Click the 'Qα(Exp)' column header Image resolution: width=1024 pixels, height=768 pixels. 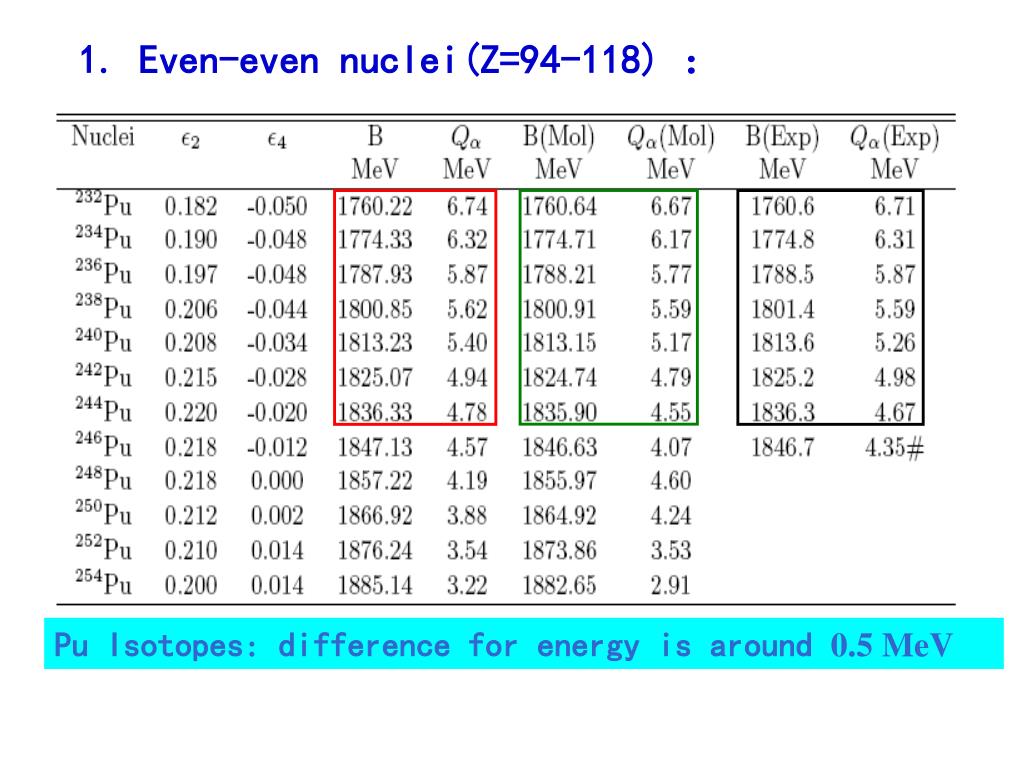(x=894, y=138)
